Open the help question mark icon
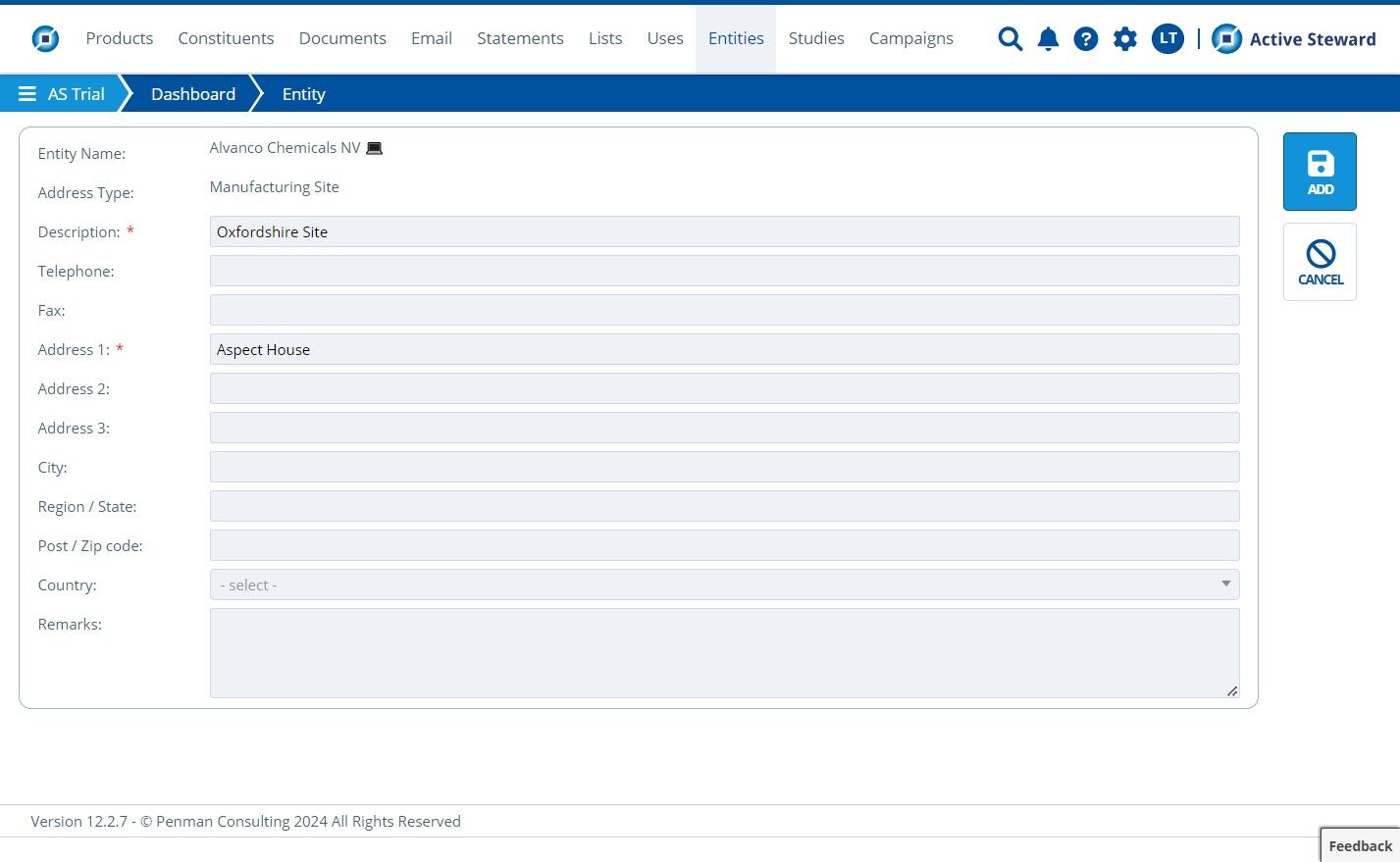This screenshot has height=862, width=1400. coord(1085,38)
